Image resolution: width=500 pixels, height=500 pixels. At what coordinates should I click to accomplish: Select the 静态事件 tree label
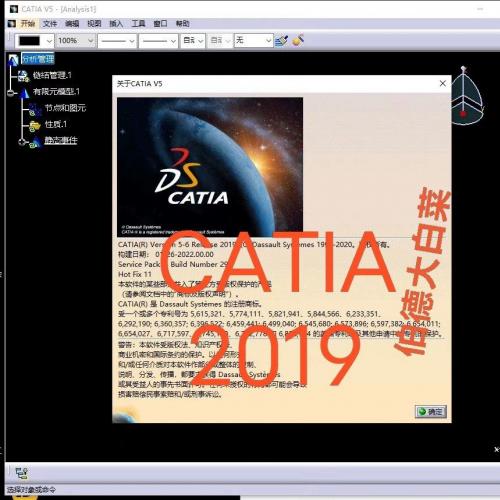[x=61, y=140]
